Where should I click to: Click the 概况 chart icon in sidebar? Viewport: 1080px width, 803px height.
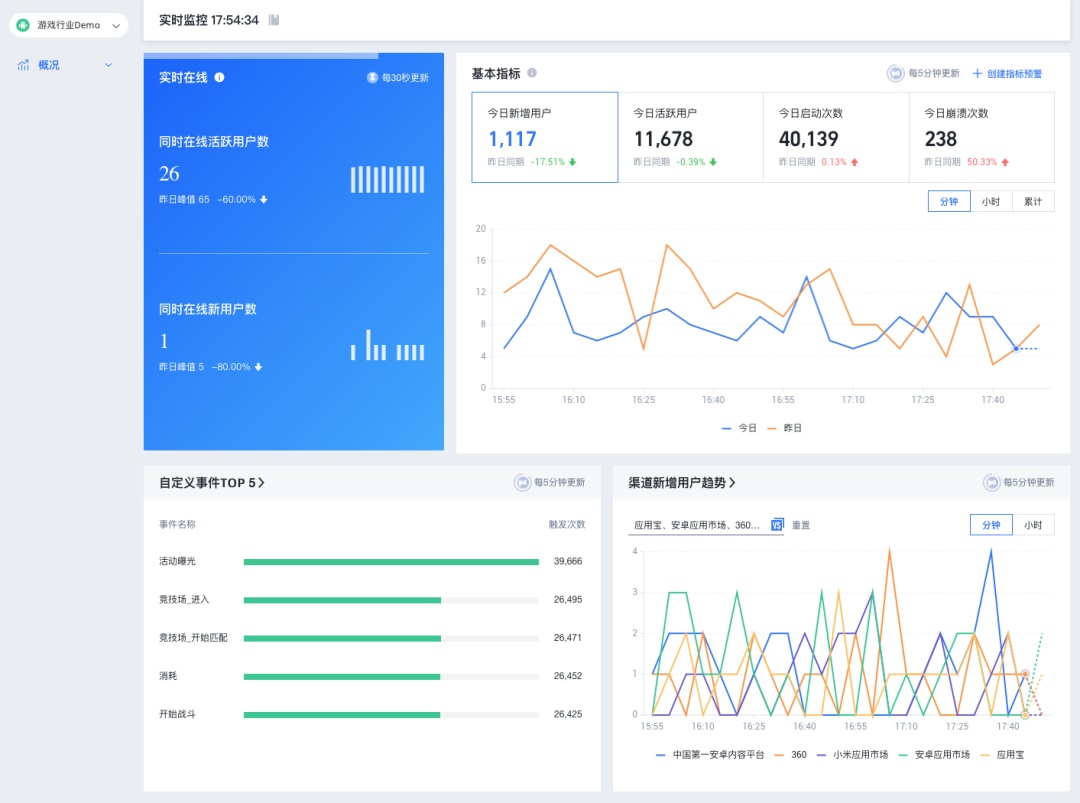point(23,65)
